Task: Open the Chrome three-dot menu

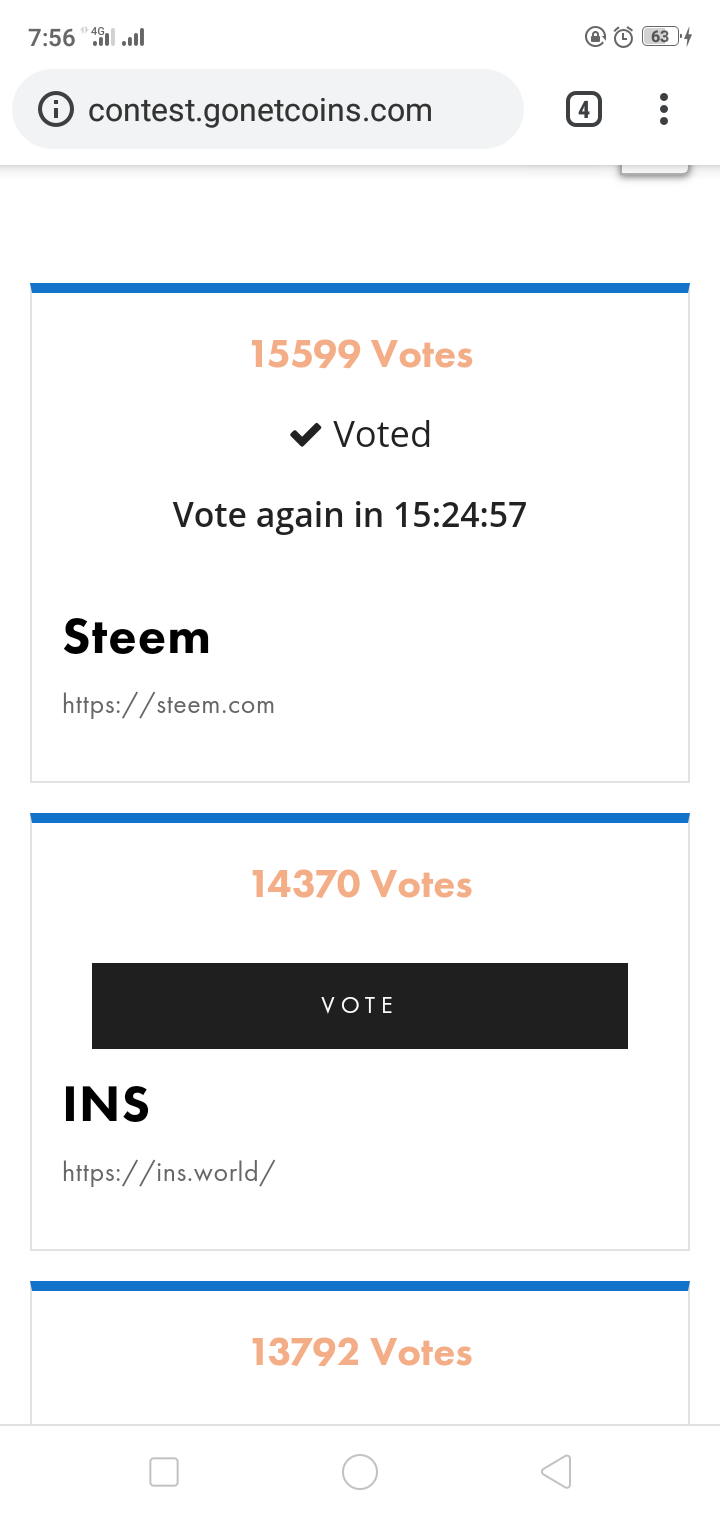Action: pyautogui.click(x=663, y=109)
